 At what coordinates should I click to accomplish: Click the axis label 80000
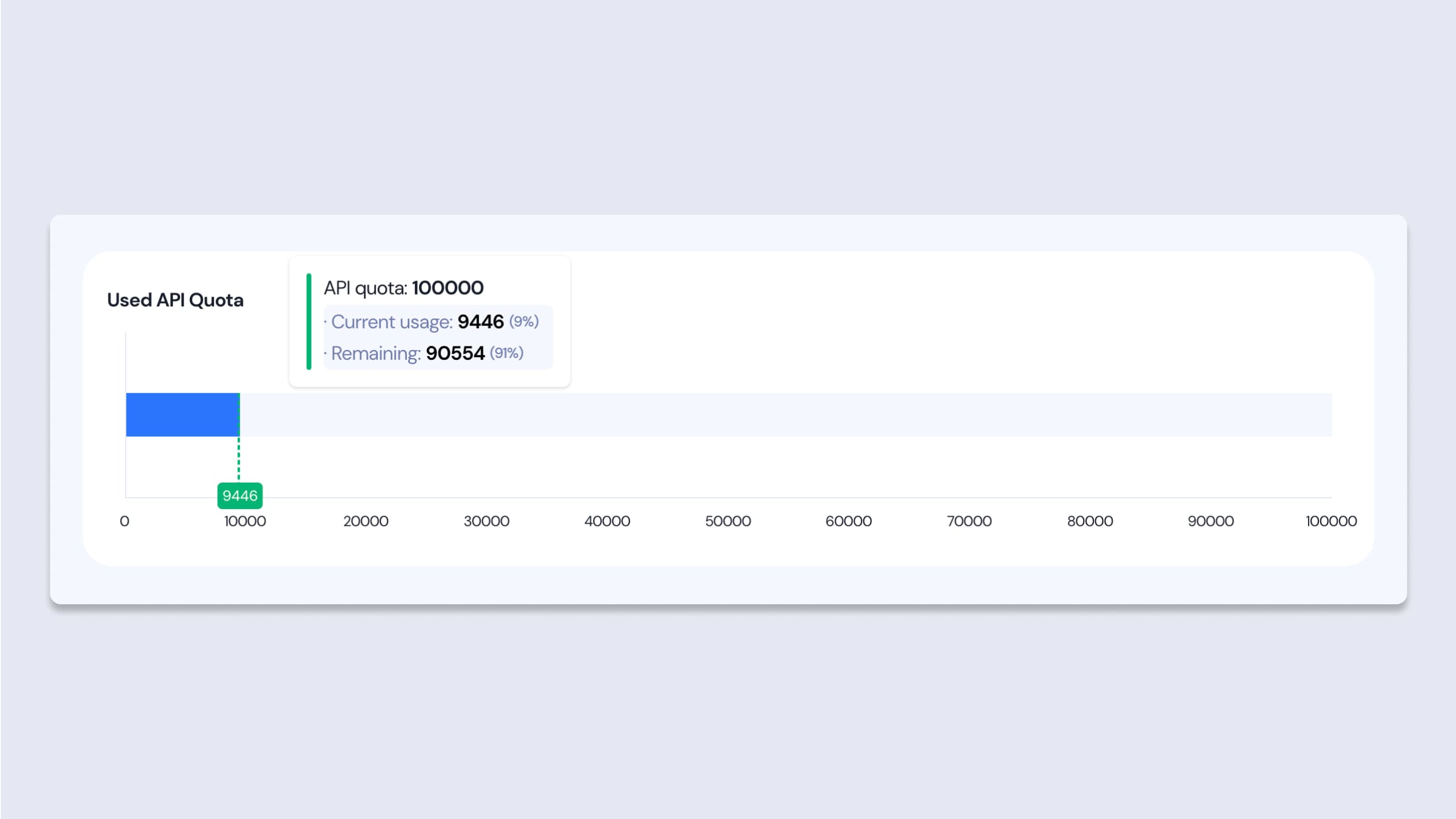coord(1090,521)
